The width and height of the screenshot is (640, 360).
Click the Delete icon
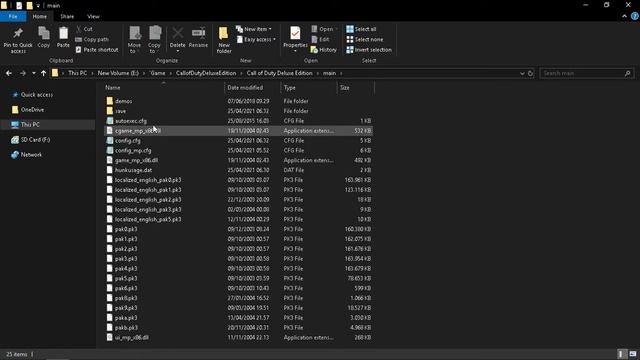[178, 33]
